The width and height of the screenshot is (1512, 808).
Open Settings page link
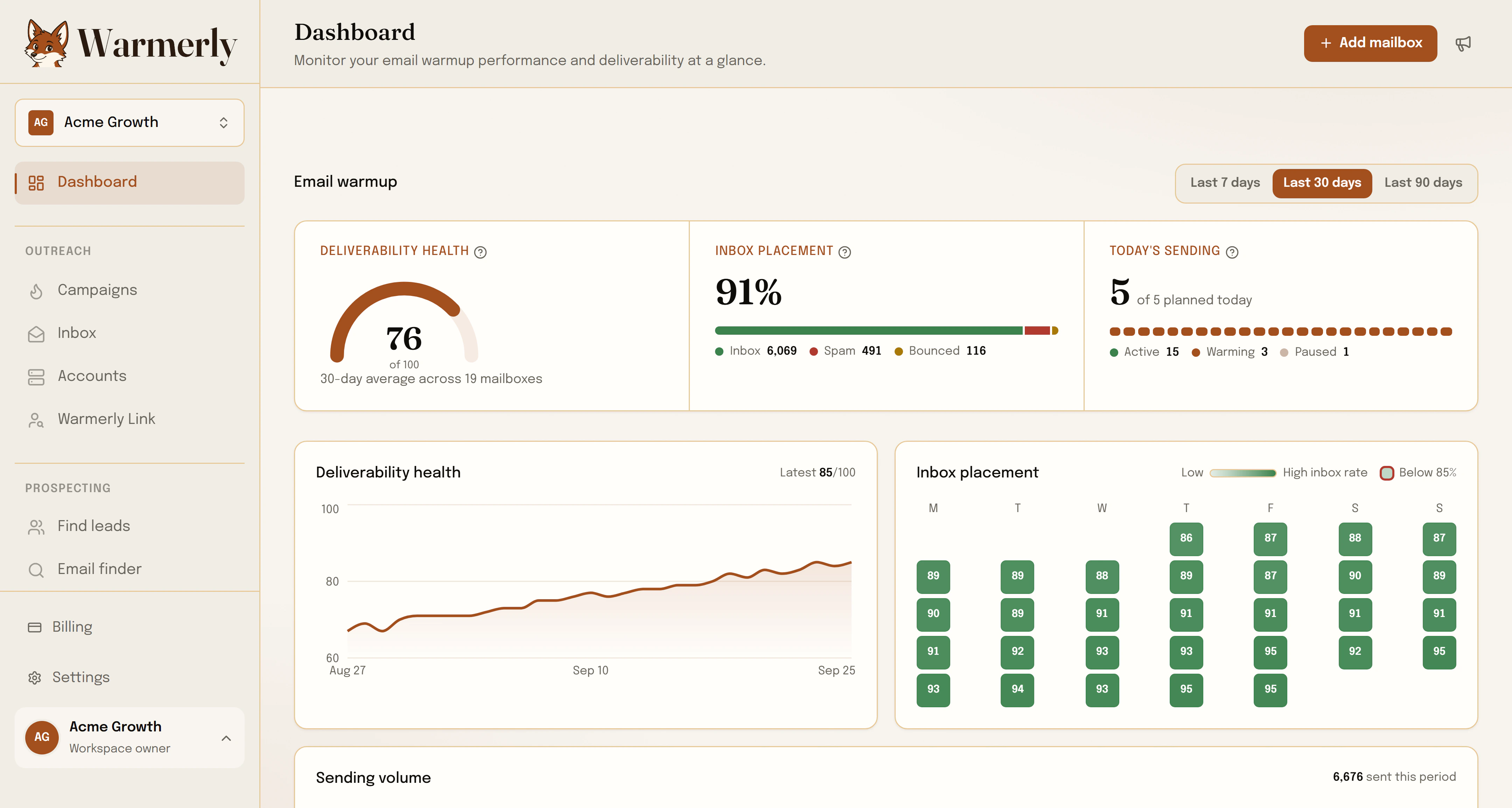(129, 678)
